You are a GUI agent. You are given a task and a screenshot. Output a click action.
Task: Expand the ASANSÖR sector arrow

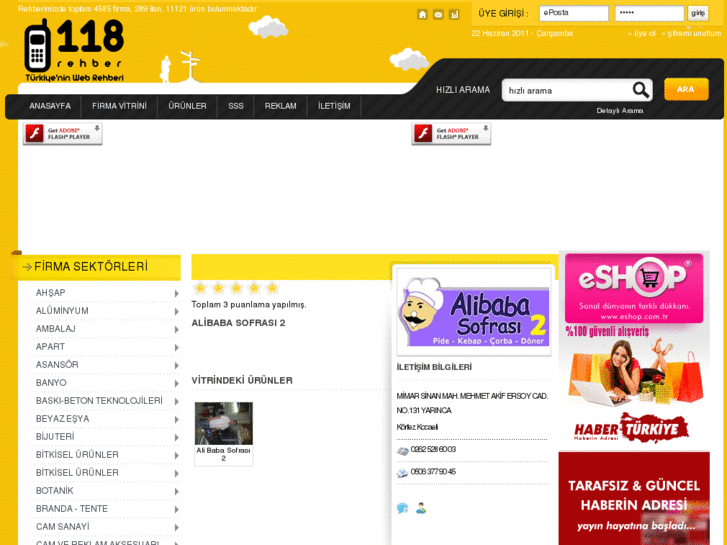pyautogui.click(x=177, y=366)
